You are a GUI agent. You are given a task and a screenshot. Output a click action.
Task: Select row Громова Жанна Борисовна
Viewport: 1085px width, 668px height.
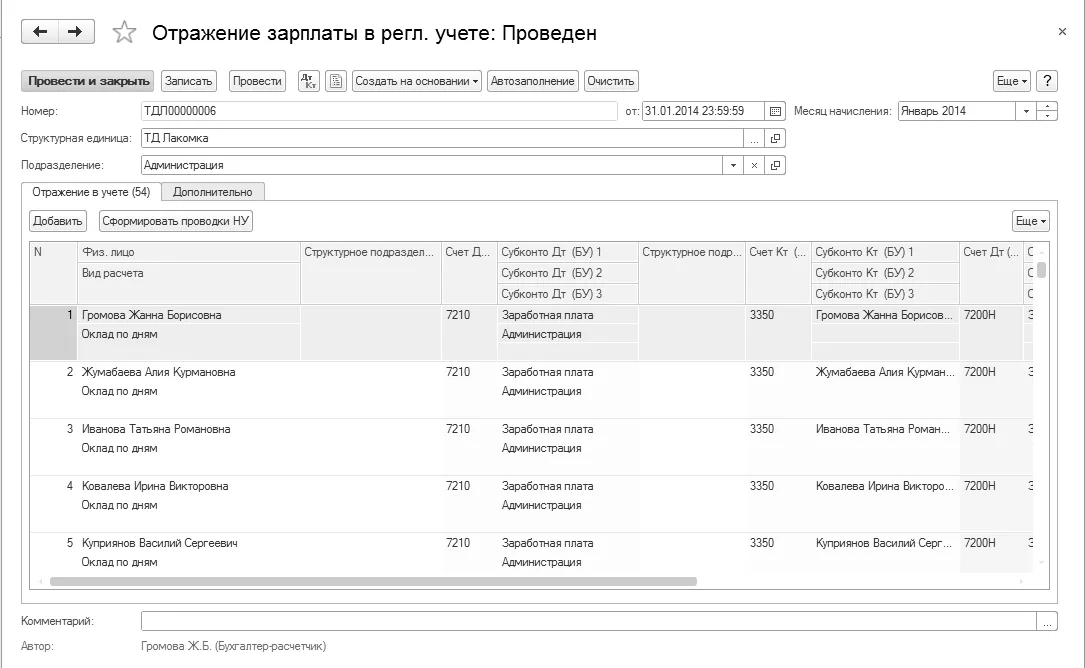[x=152, y=315]
